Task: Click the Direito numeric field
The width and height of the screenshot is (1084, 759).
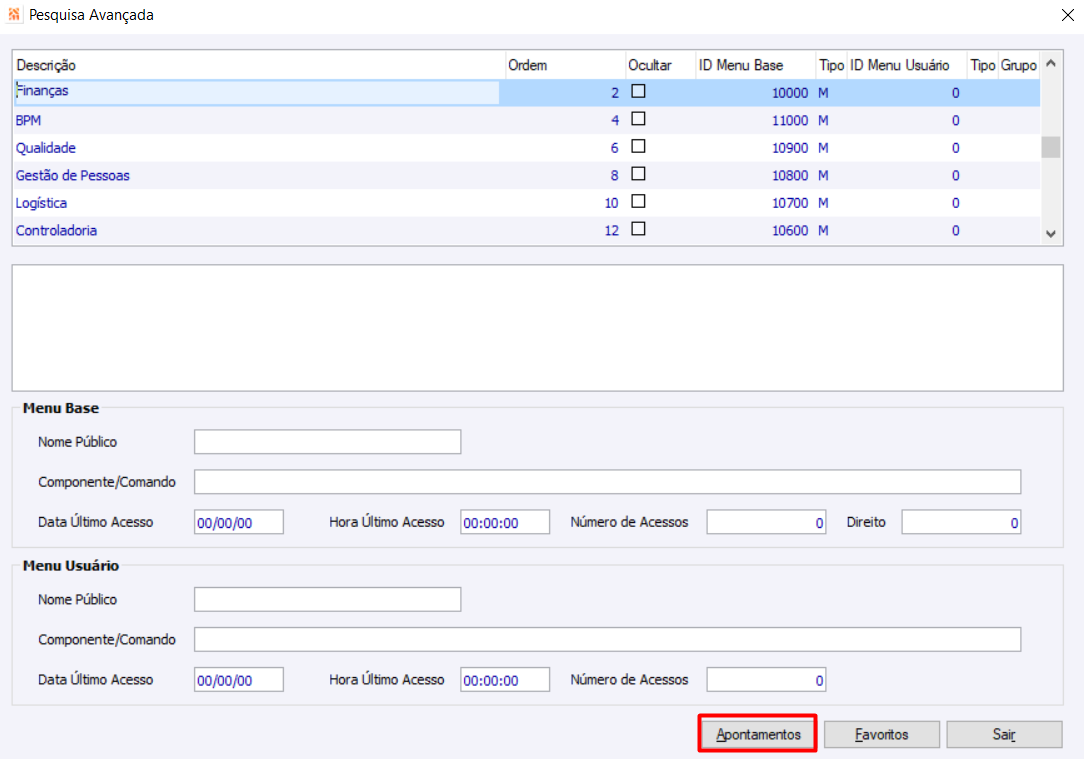Action: [x=961, y=523]
